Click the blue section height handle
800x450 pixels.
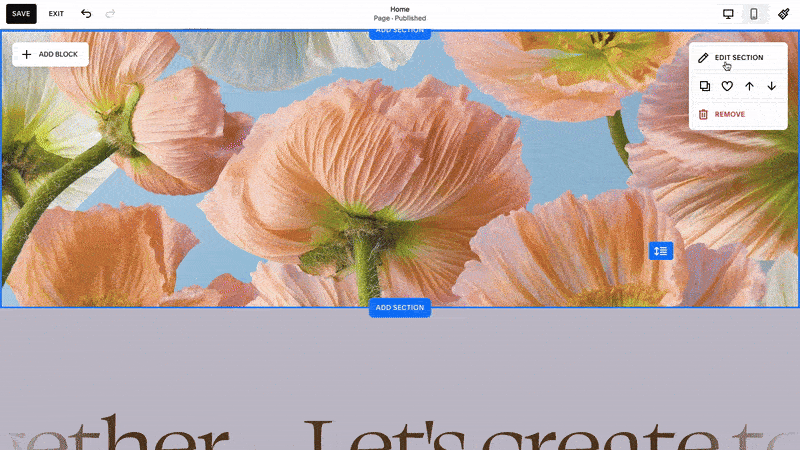661,251
